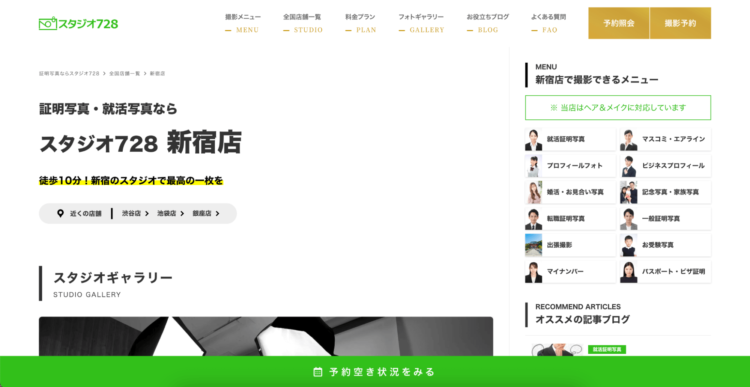Screen dimensions: 750x387
Task: Go to nearby 銀座店 chevron link
Action: pyautogui.click(x=206, y=213)
